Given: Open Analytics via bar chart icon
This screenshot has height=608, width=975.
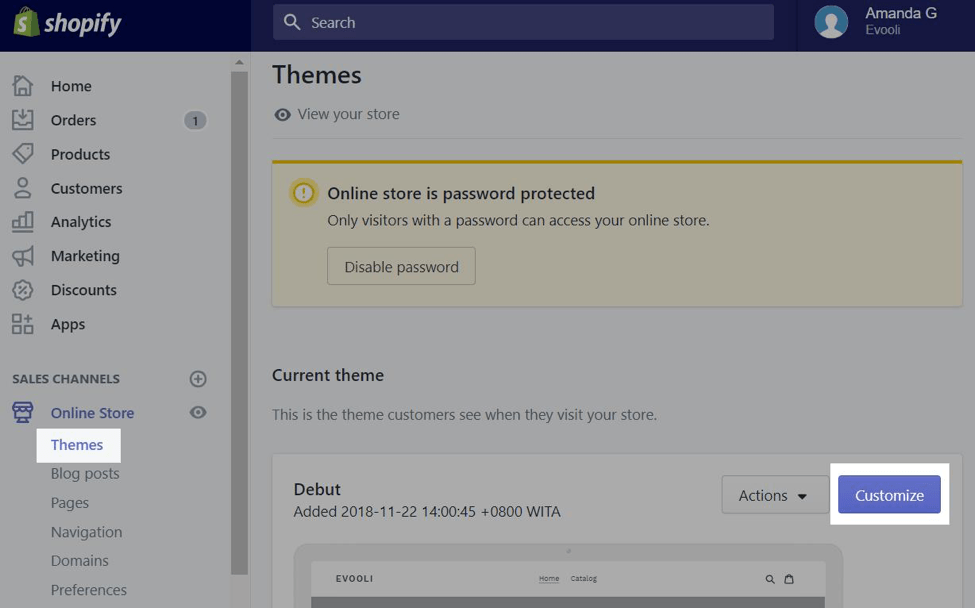Looking at the screenshot, I should (x=22, y=222).
